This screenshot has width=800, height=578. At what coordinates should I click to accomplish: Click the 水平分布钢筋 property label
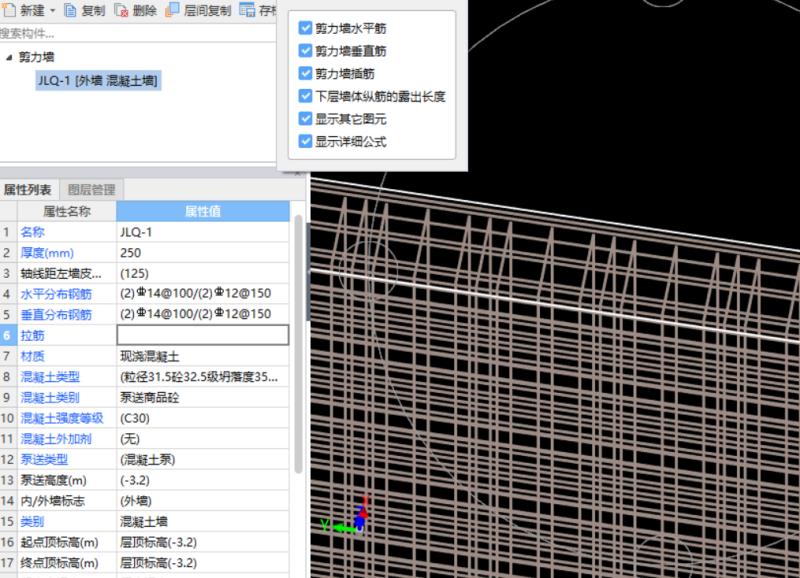point(56,294)
